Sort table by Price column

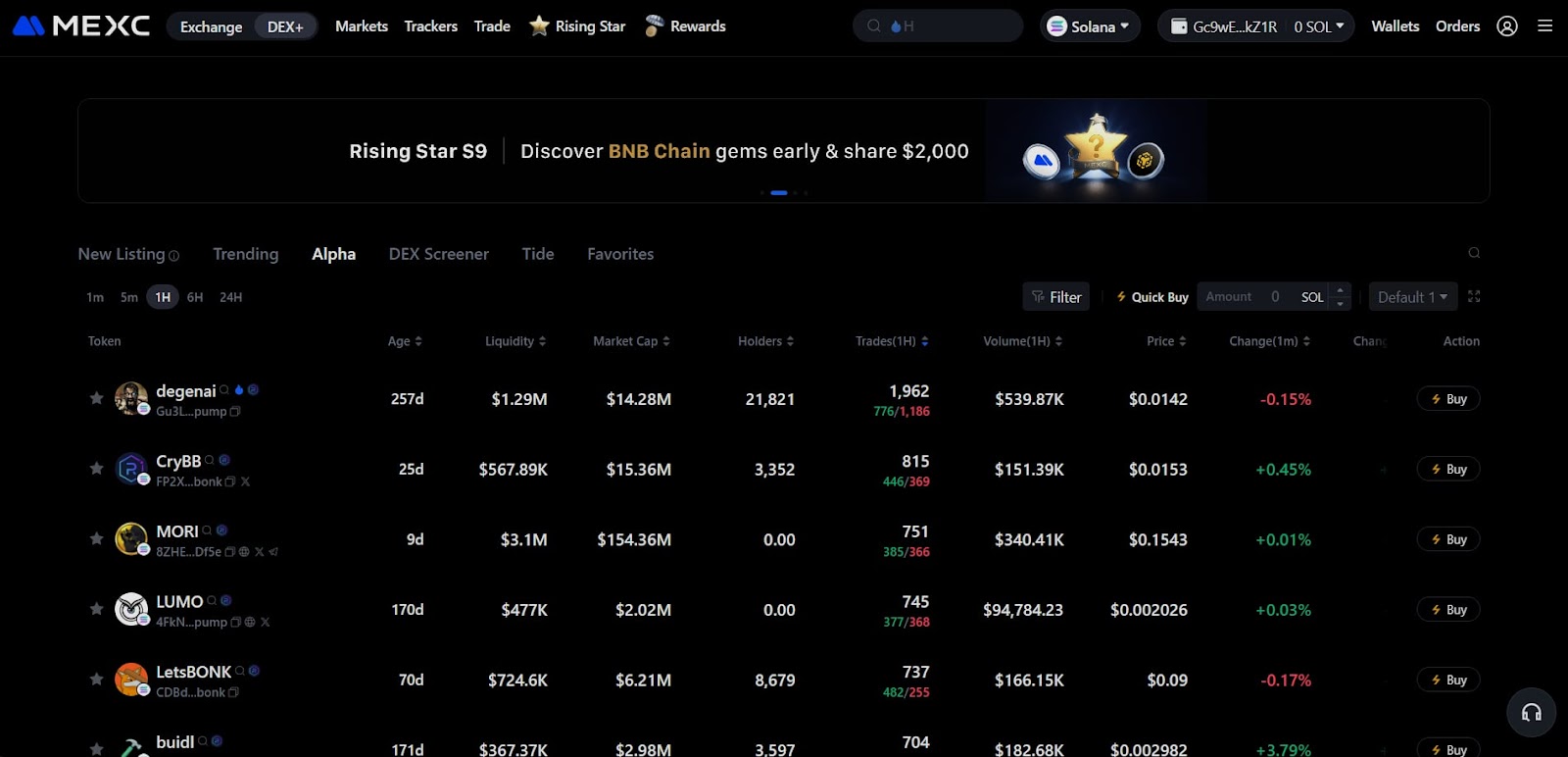(1166, 341)
